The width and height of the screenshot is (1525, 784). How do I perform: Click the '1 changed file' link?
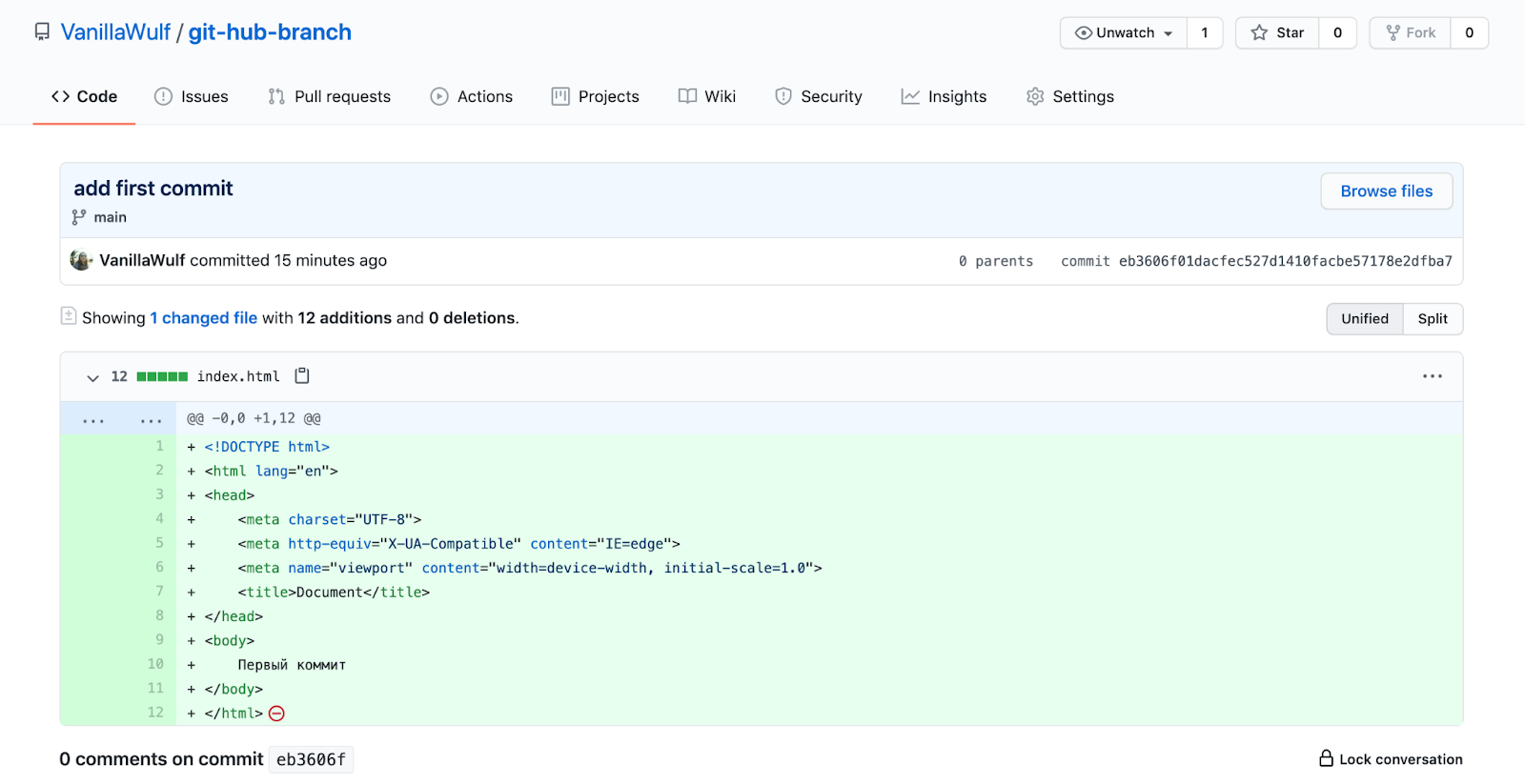click(204, 318)
